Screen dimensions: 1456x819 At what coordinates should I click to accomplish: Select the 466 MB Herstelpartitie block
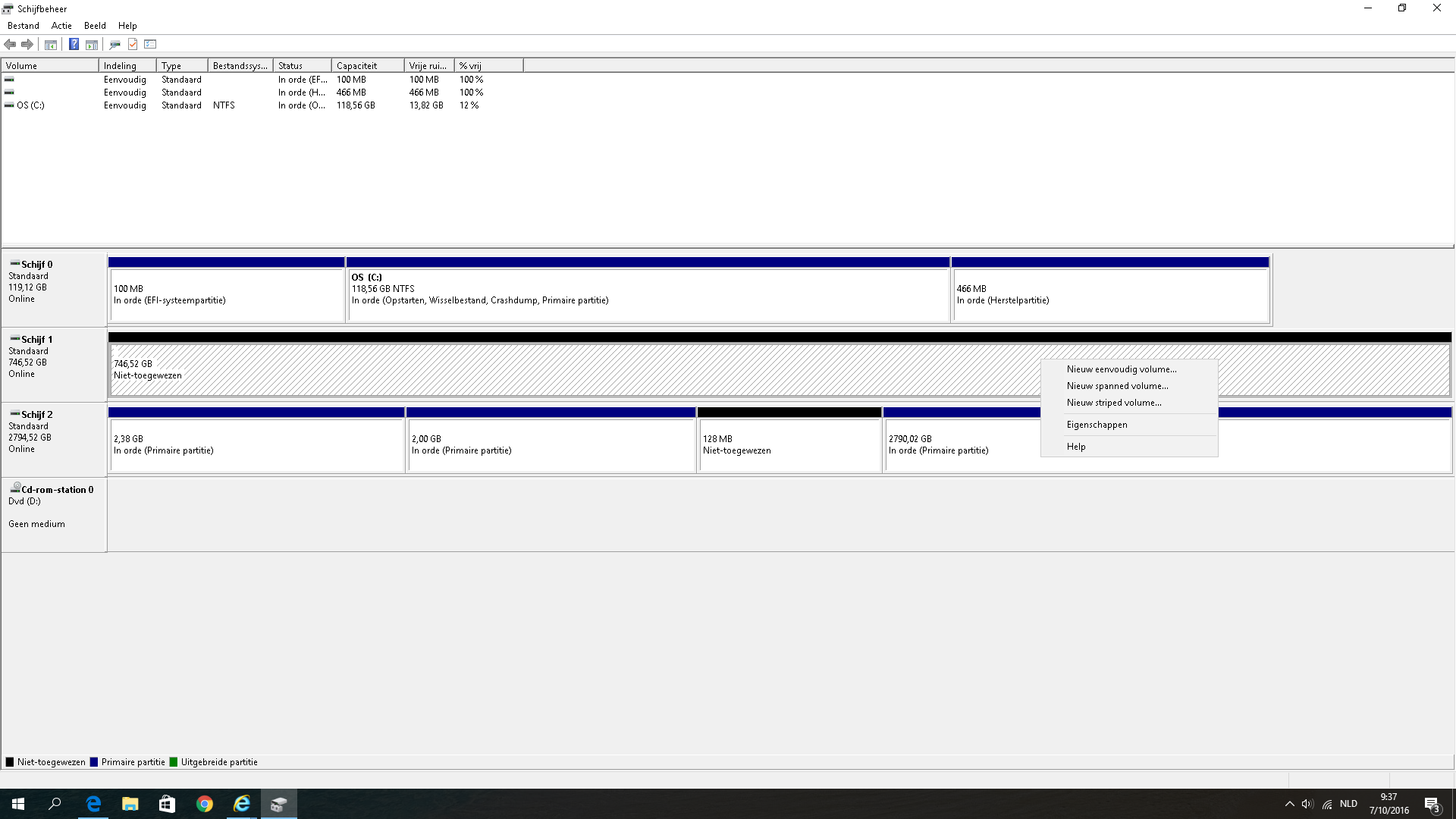tap(1109, 295)
